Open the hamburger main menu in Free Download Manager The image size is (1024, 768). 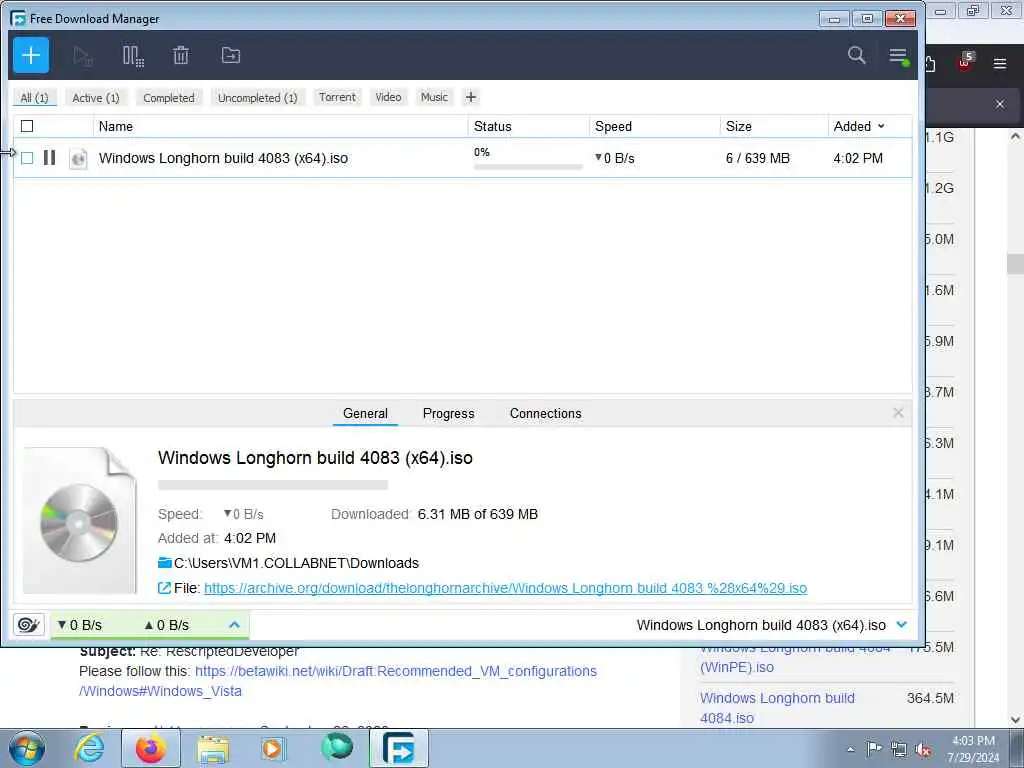pos(899,56)
